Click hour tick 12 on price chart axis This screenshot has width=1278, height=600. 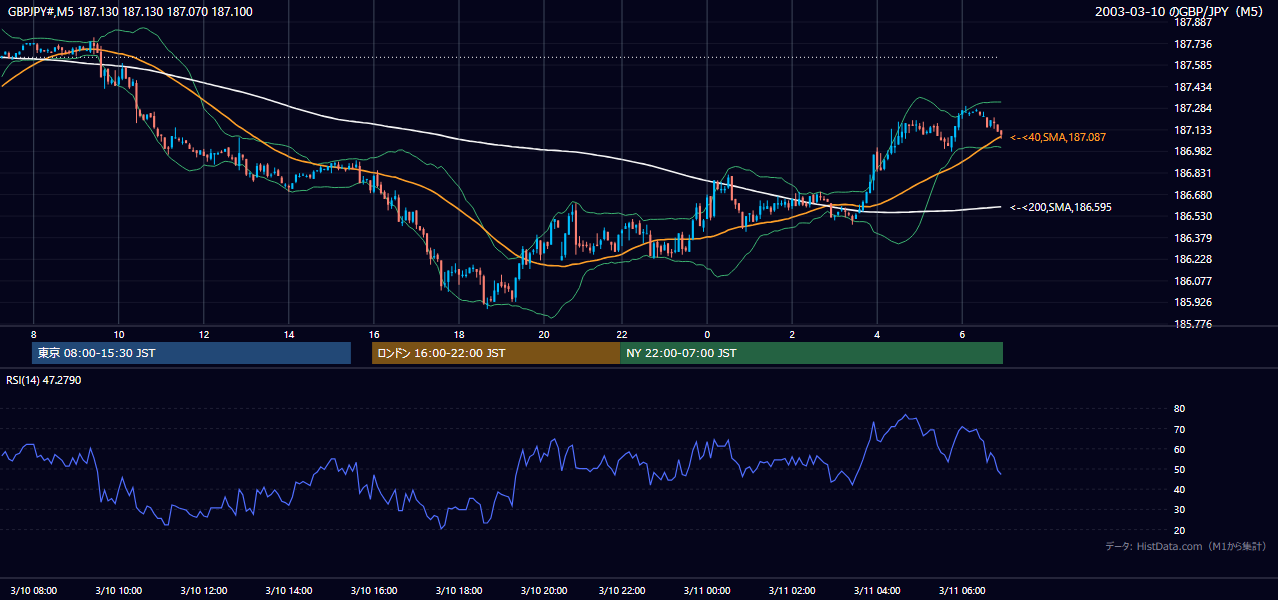[203, 334]
